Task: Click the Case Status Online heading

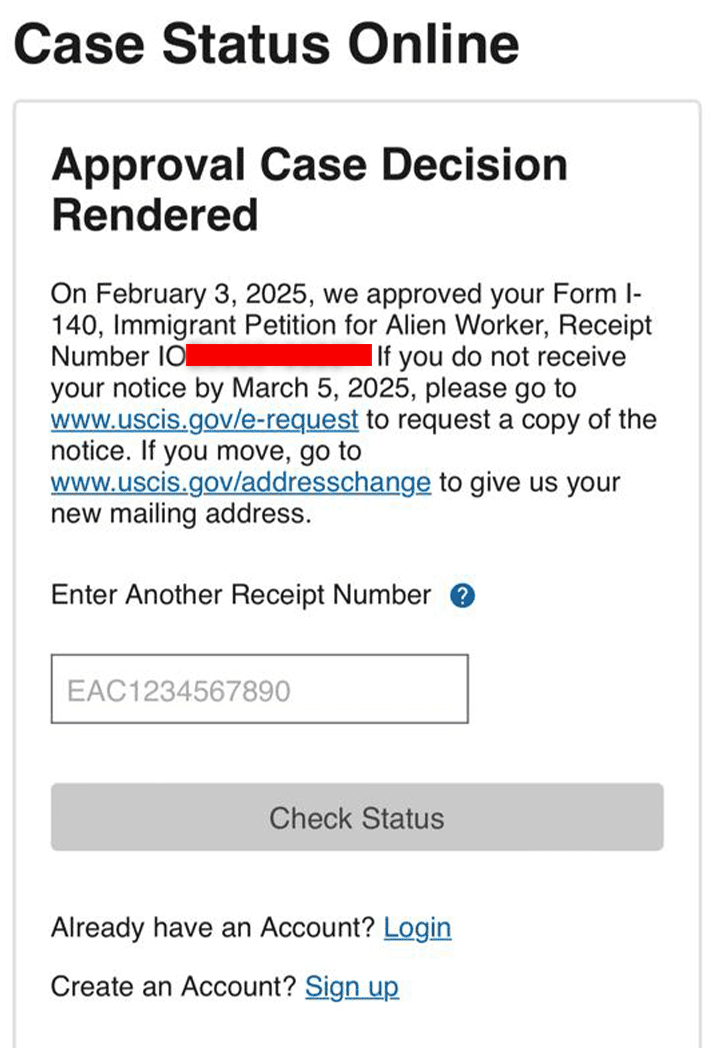Action: (x=266, y=43)
